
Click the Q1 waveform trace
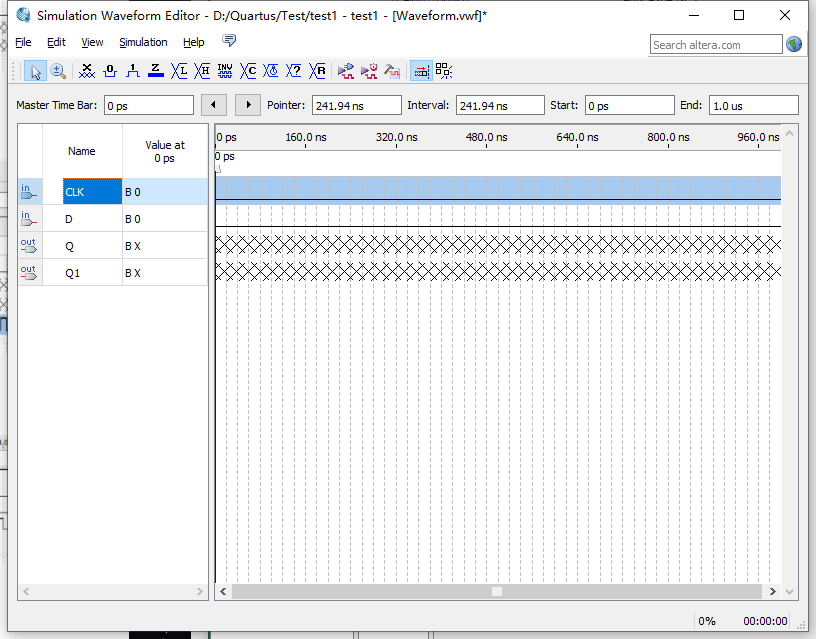[x=498, y=271]
